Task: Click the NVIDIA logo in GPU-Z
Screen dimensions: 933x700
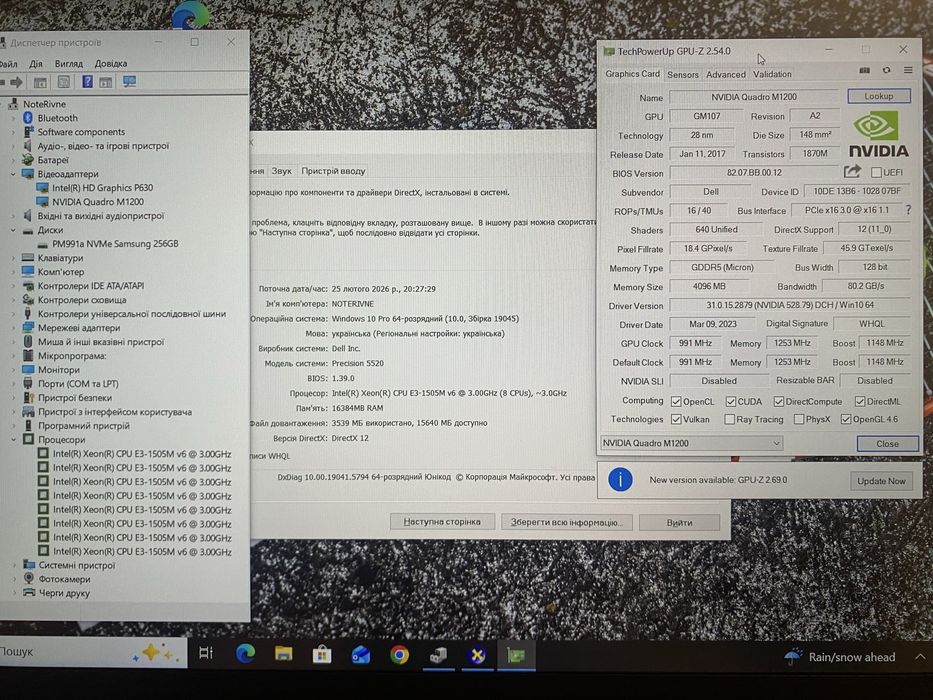Action: [878, 136]
